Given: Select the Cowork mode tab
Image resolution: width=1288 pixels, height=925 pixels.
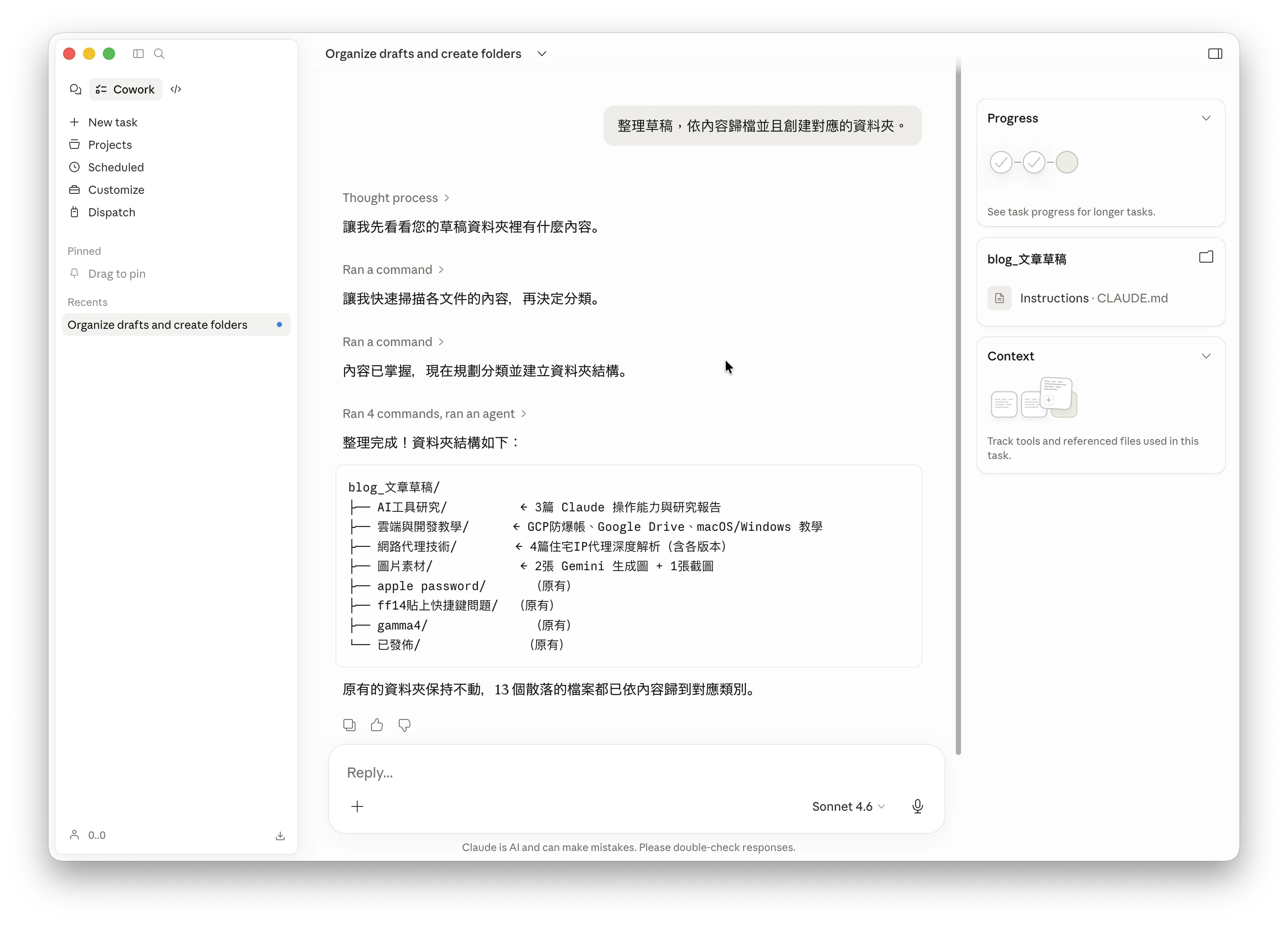Looking at the screenshot, I should coord(125,89).
